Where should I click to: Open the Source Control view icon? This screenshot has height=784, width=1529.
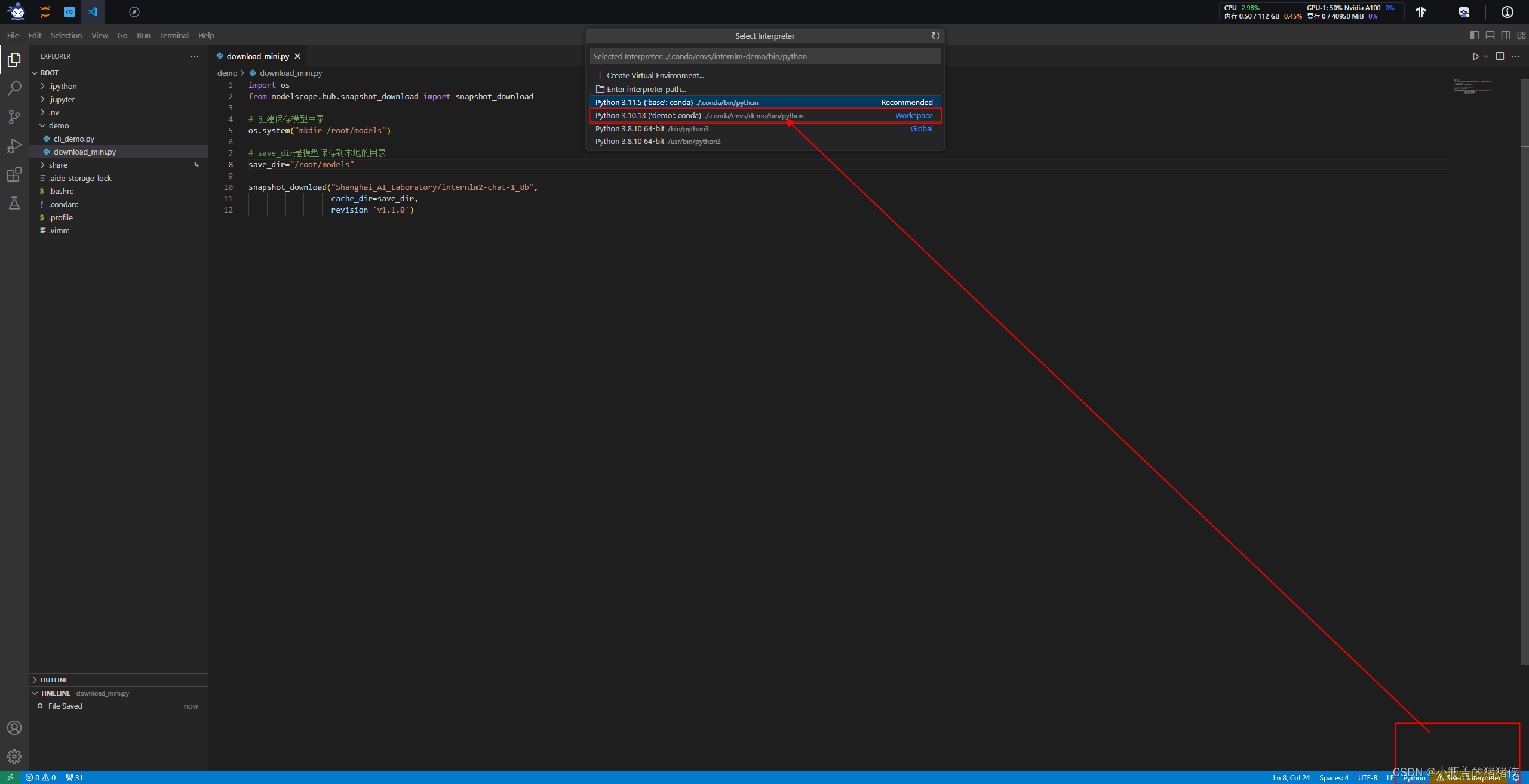click(x=14, y=117)
